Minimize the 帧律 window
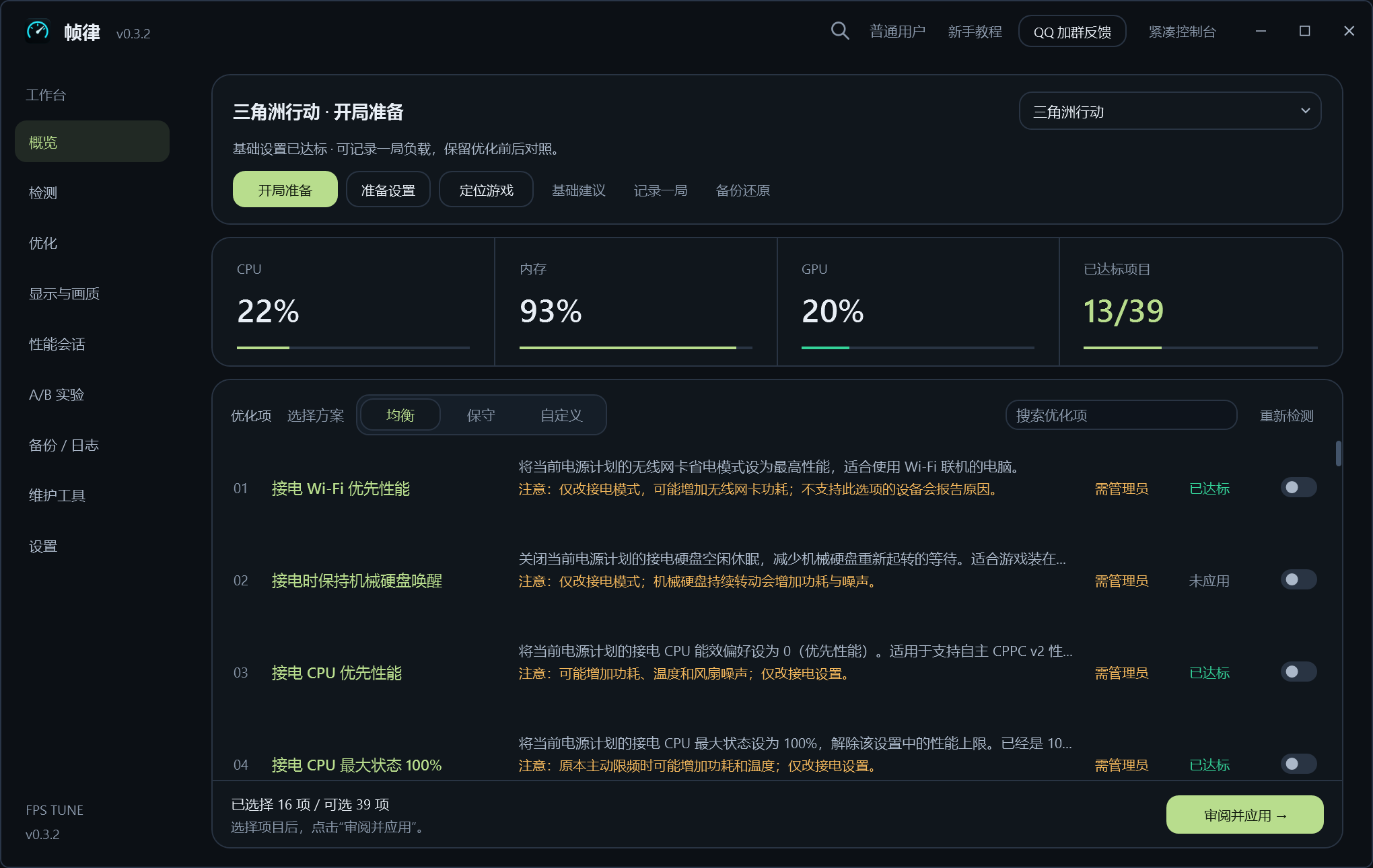Viewport: 1373px width, 868px height. (x=1261, y=31)
